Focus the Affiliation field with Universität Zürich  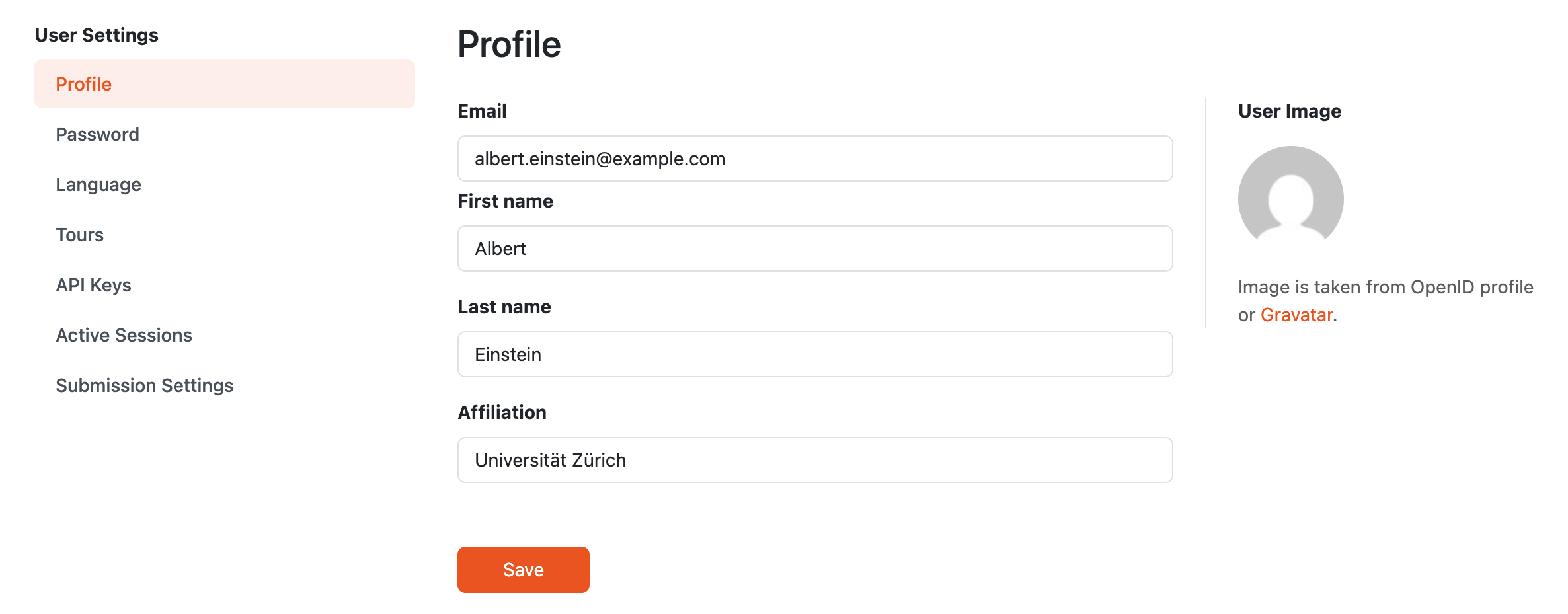815,460
